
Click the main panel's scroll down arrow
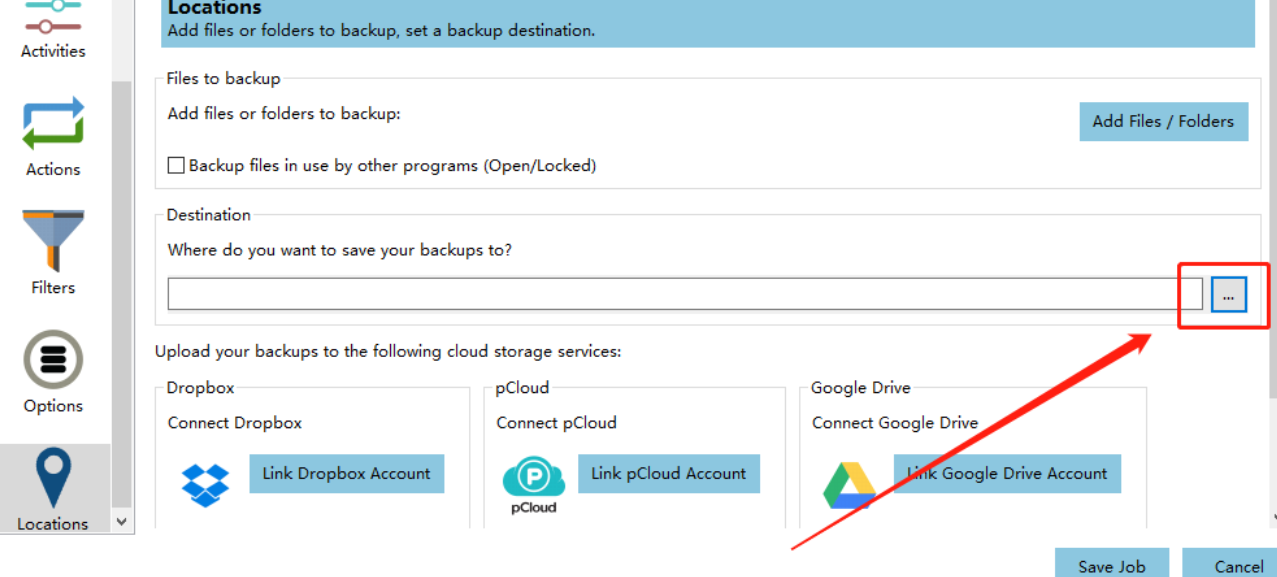point(1272,517)
